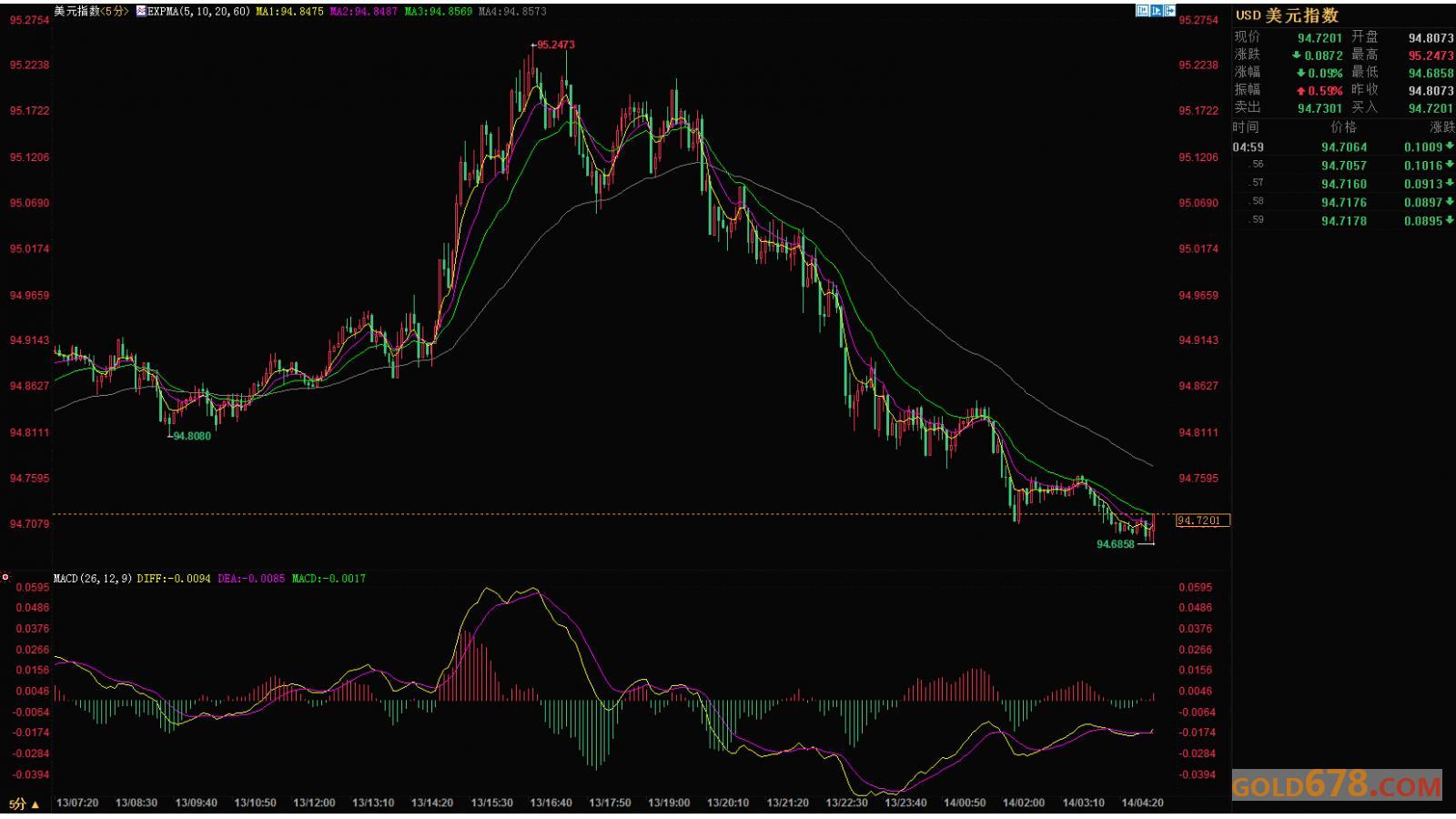
Task: Click the 涨跌 value 0.0872
Action: click(x=1323, y=56)
